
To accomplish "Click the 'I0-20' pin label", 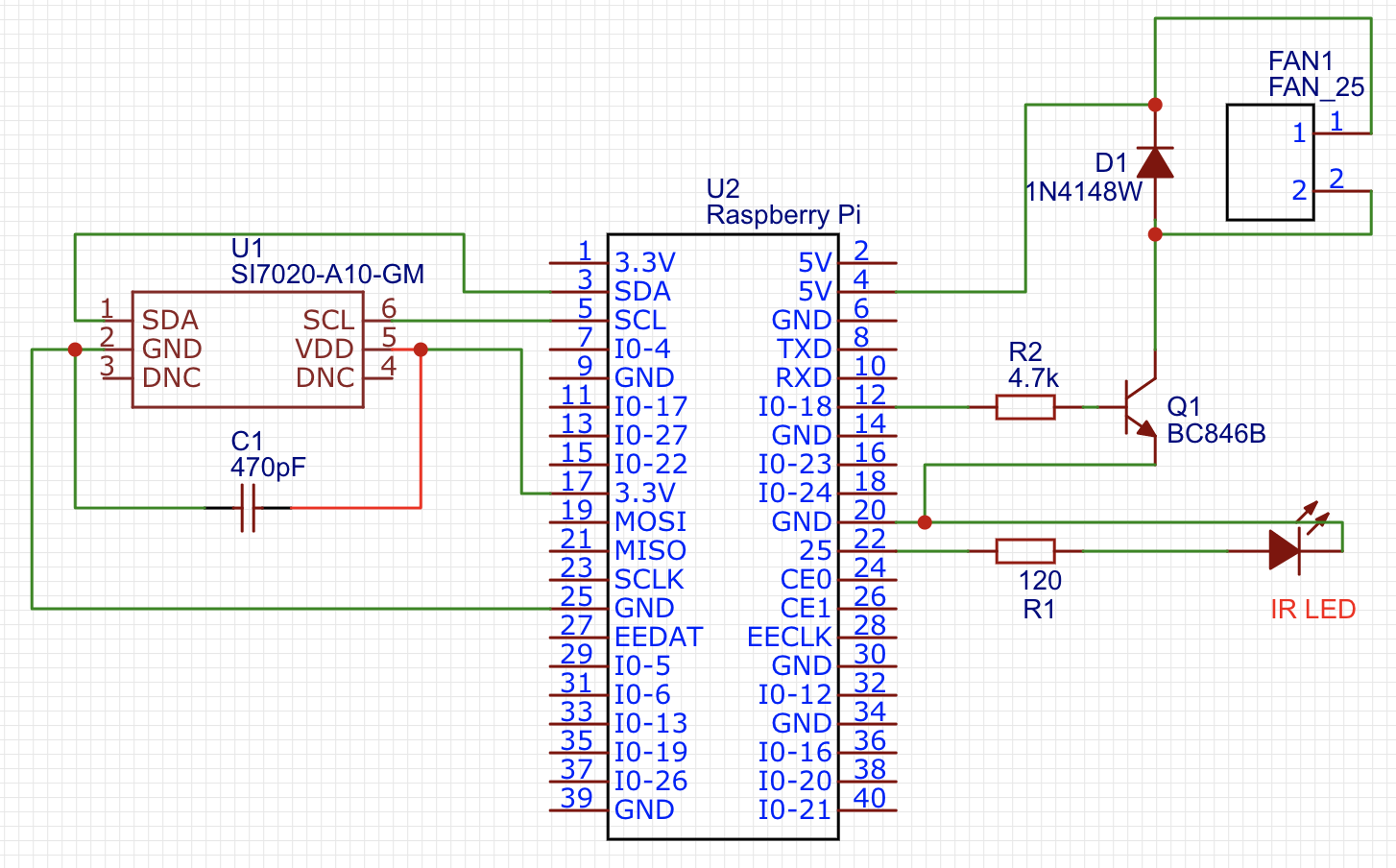I will 794,782.
